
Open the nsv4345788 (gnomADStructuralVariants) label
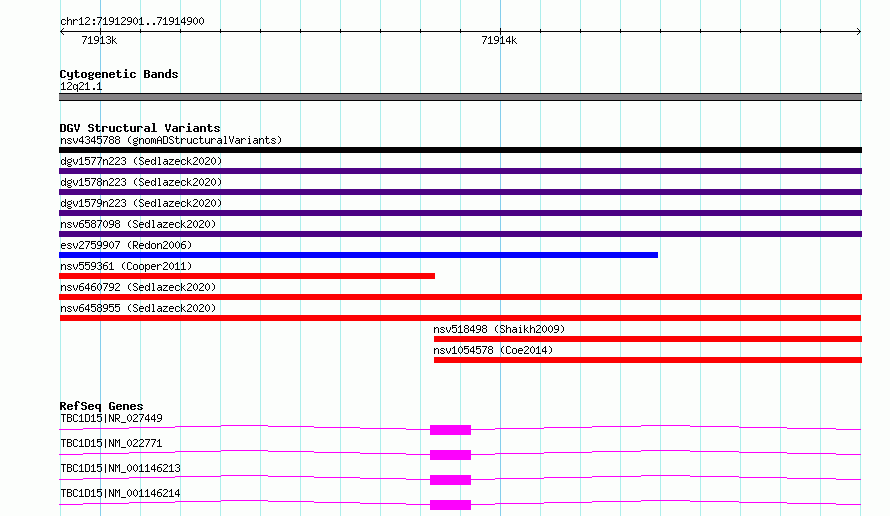coord(171,140)
